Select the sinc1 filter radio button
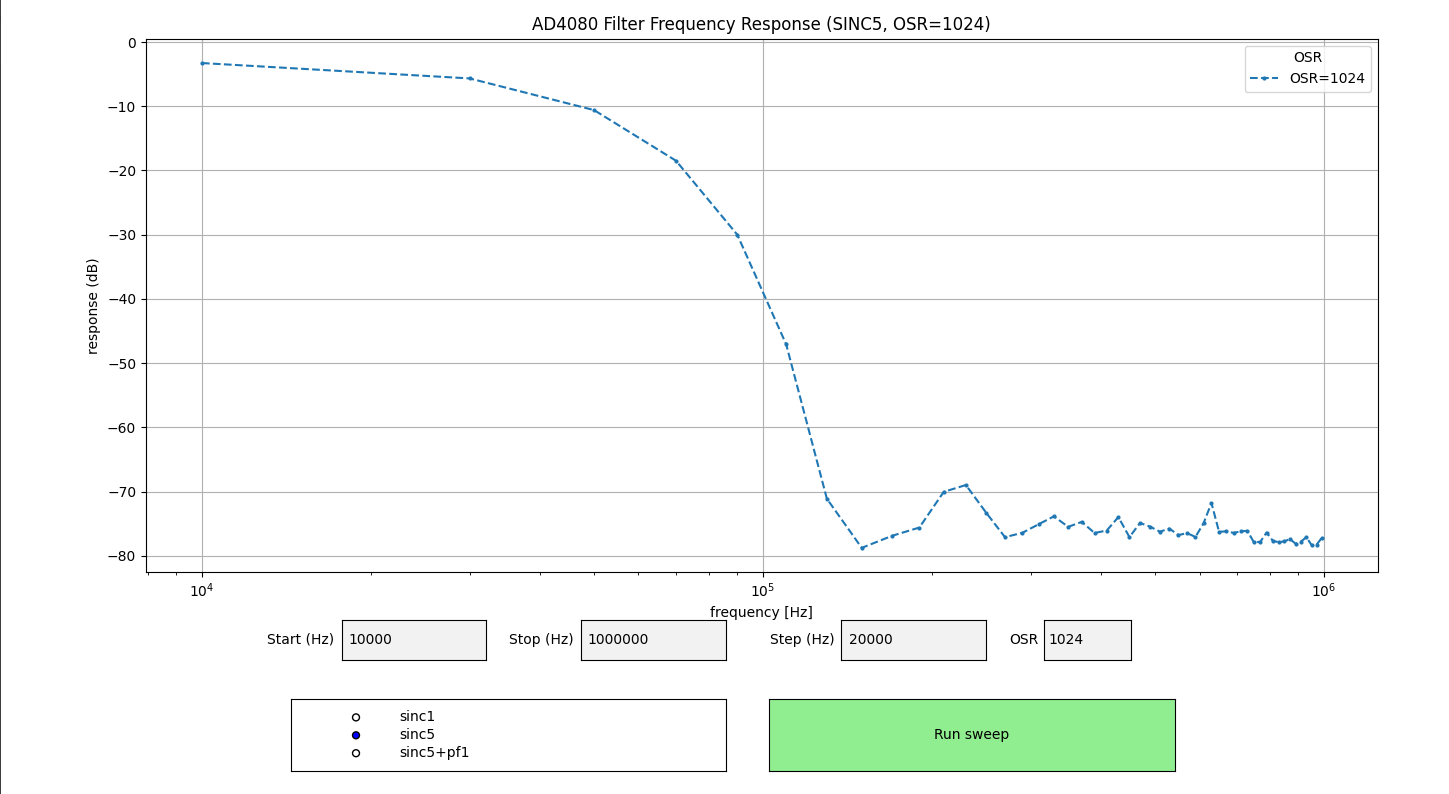Screen dimensions: 1449x794 tap(356, 717)
